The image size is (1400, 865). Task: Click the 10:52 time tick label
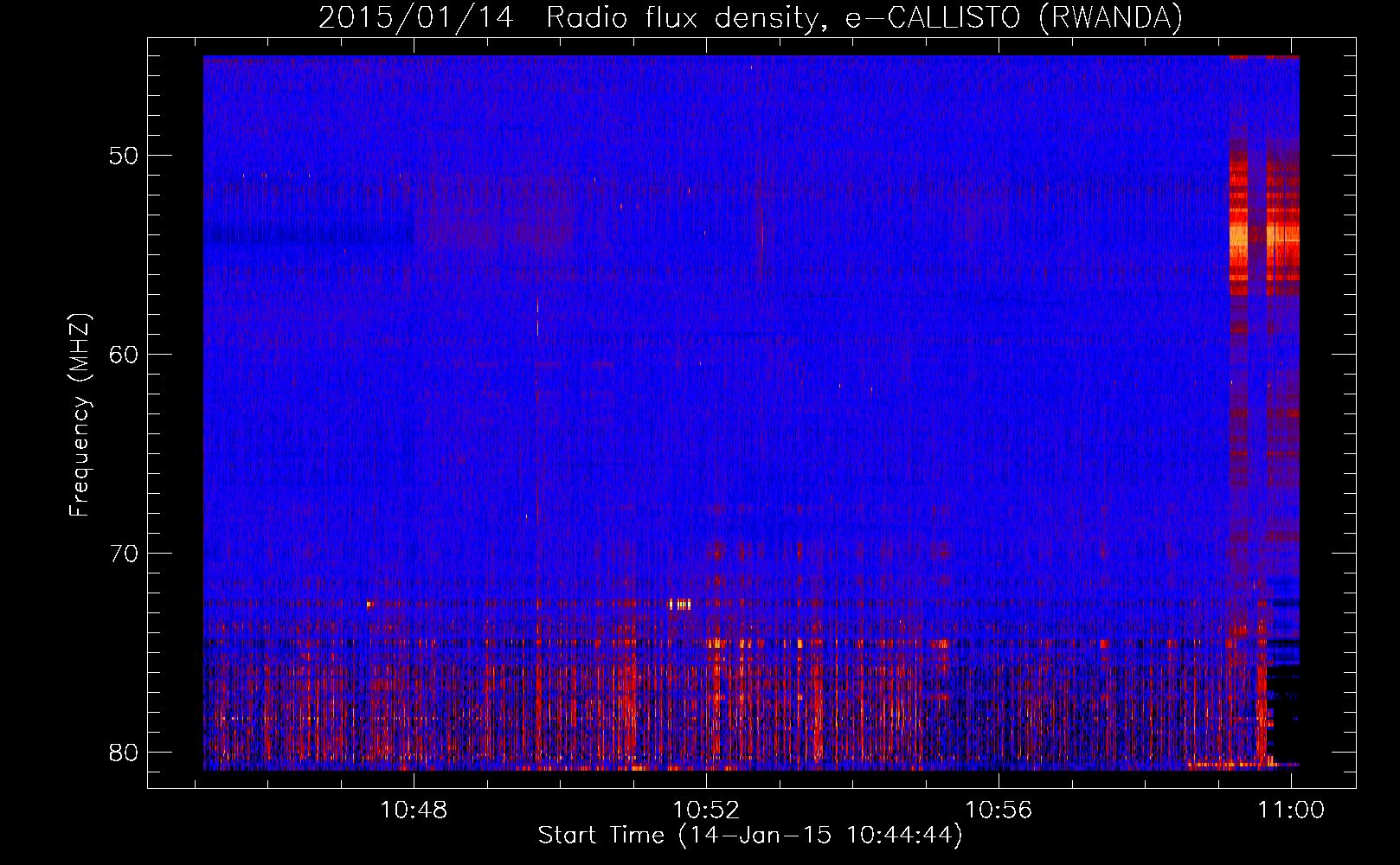tap(706, 811)
